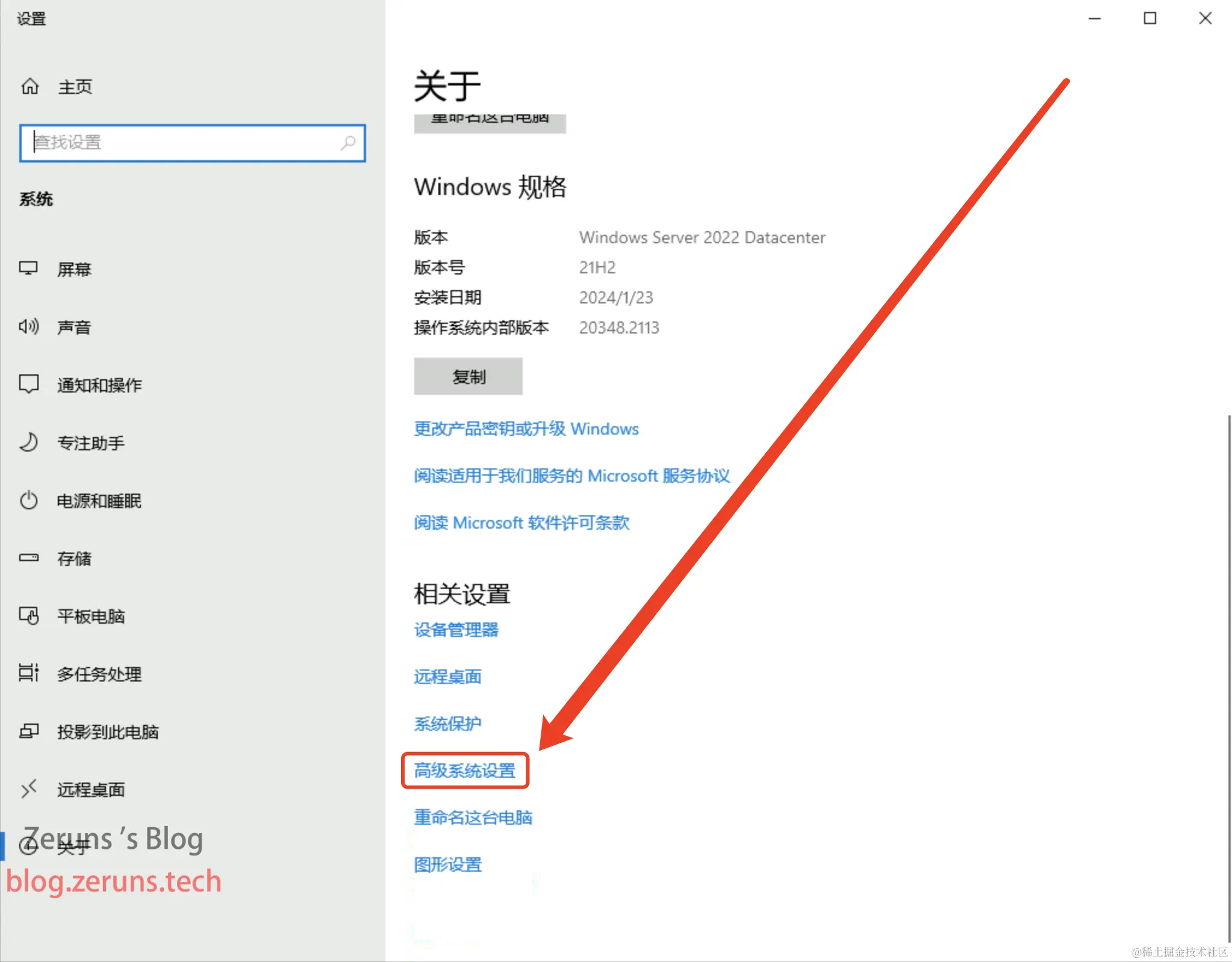The image size is (1232, 962).
Task: Select the Remote Desktop (远程桌面) sidebar item
Action: [90, 789]
